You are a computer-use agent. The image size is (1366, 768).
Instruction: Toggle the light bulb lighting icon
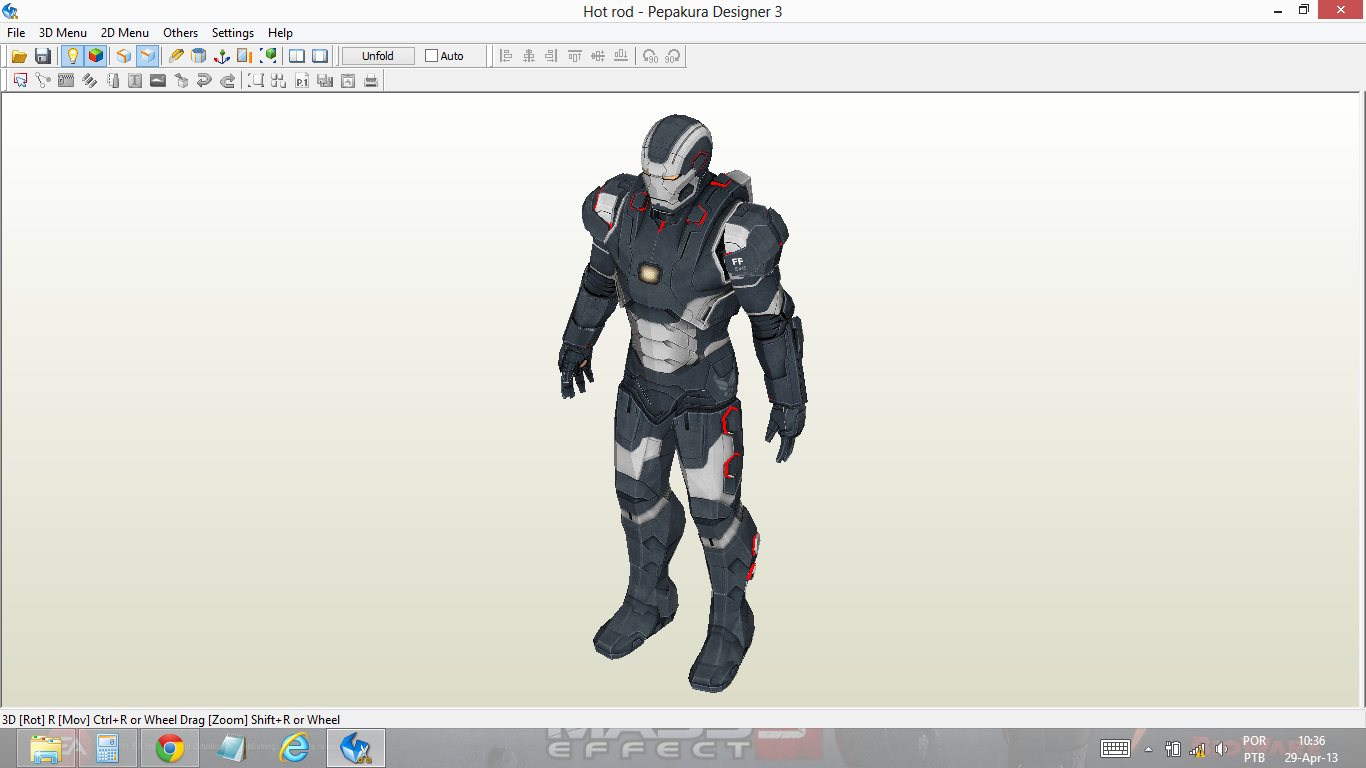72,56
